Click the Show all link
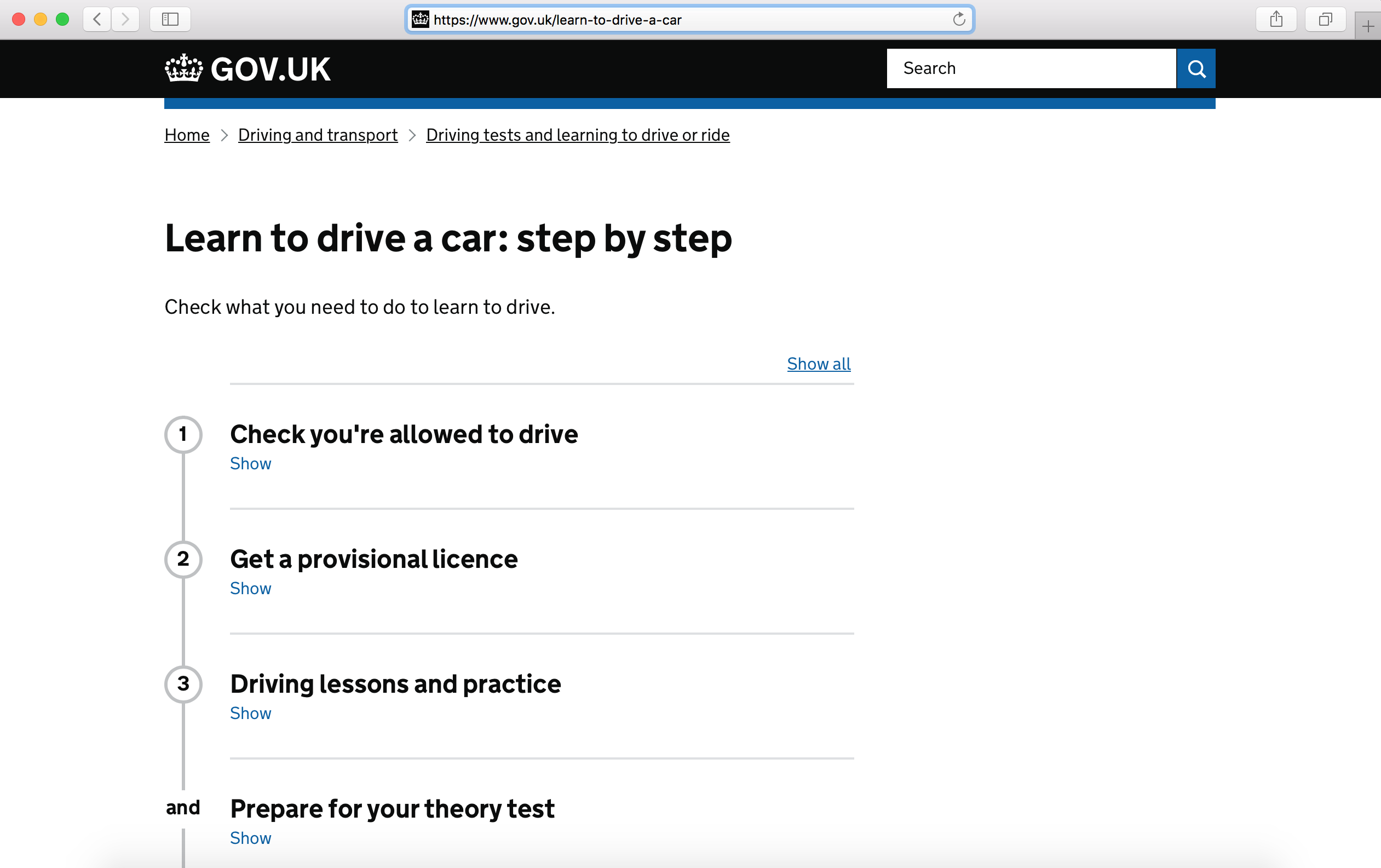Viewport: 1381px width, 868px height. coord(818,364)
